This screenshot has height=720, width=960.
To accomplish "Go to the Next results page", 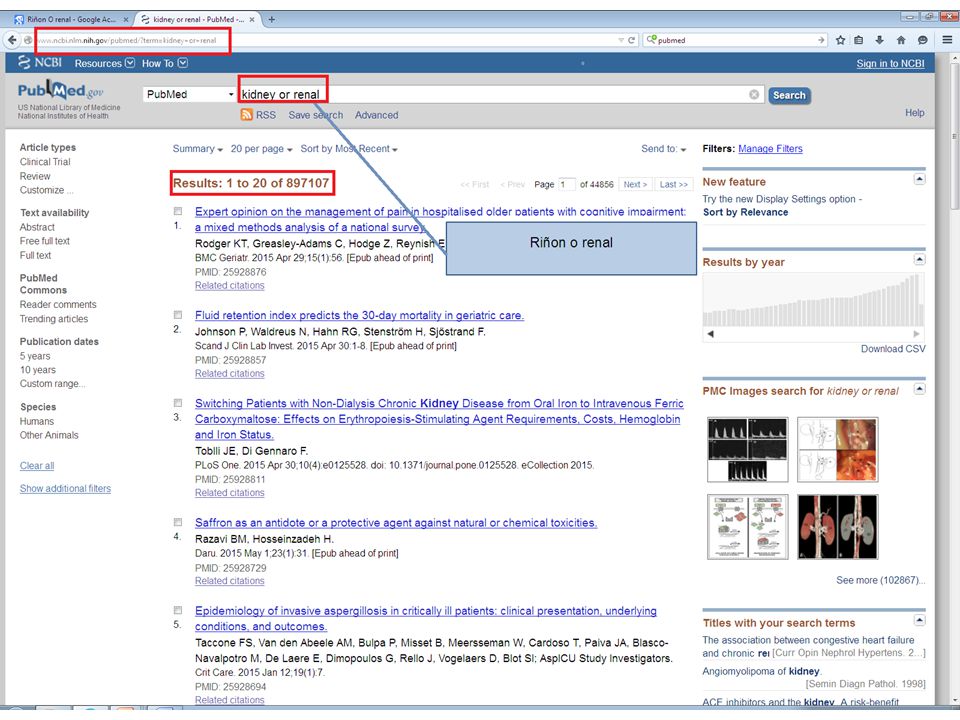I will coord(635,184).
